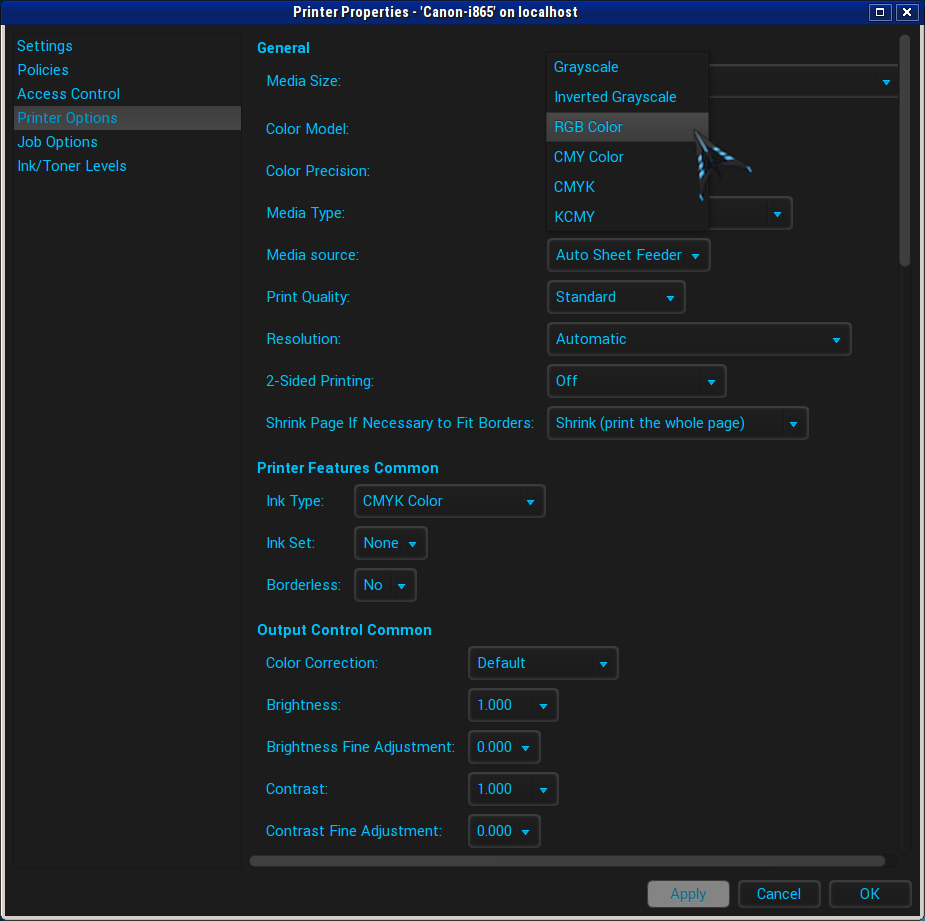Click the 'General' section heading
Viewport: 925px width, 921px height.
[x=284, y=48]
